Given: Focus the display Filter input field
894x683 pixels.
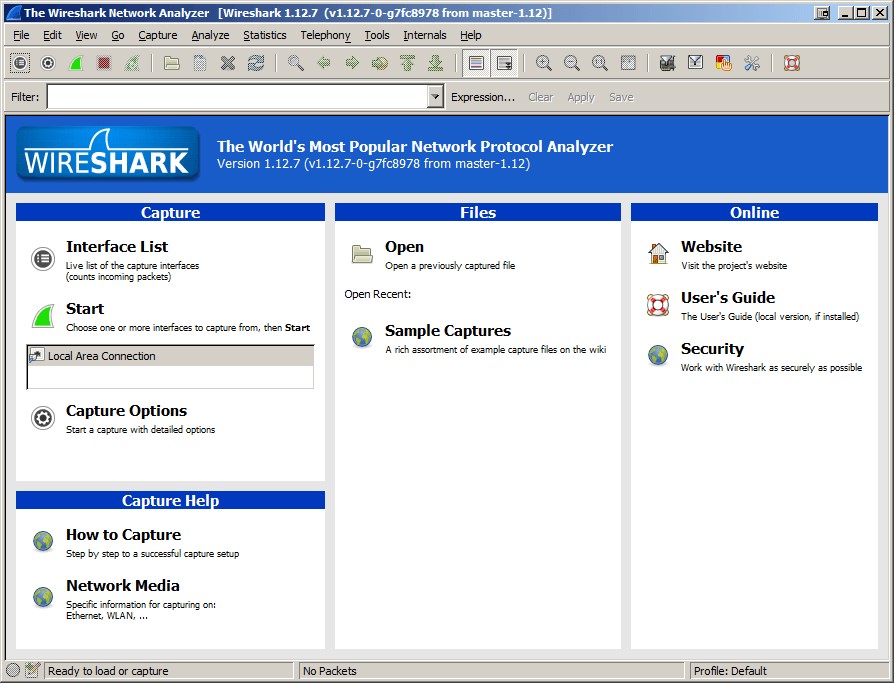Looking at the screenshot, I should 238,97.
